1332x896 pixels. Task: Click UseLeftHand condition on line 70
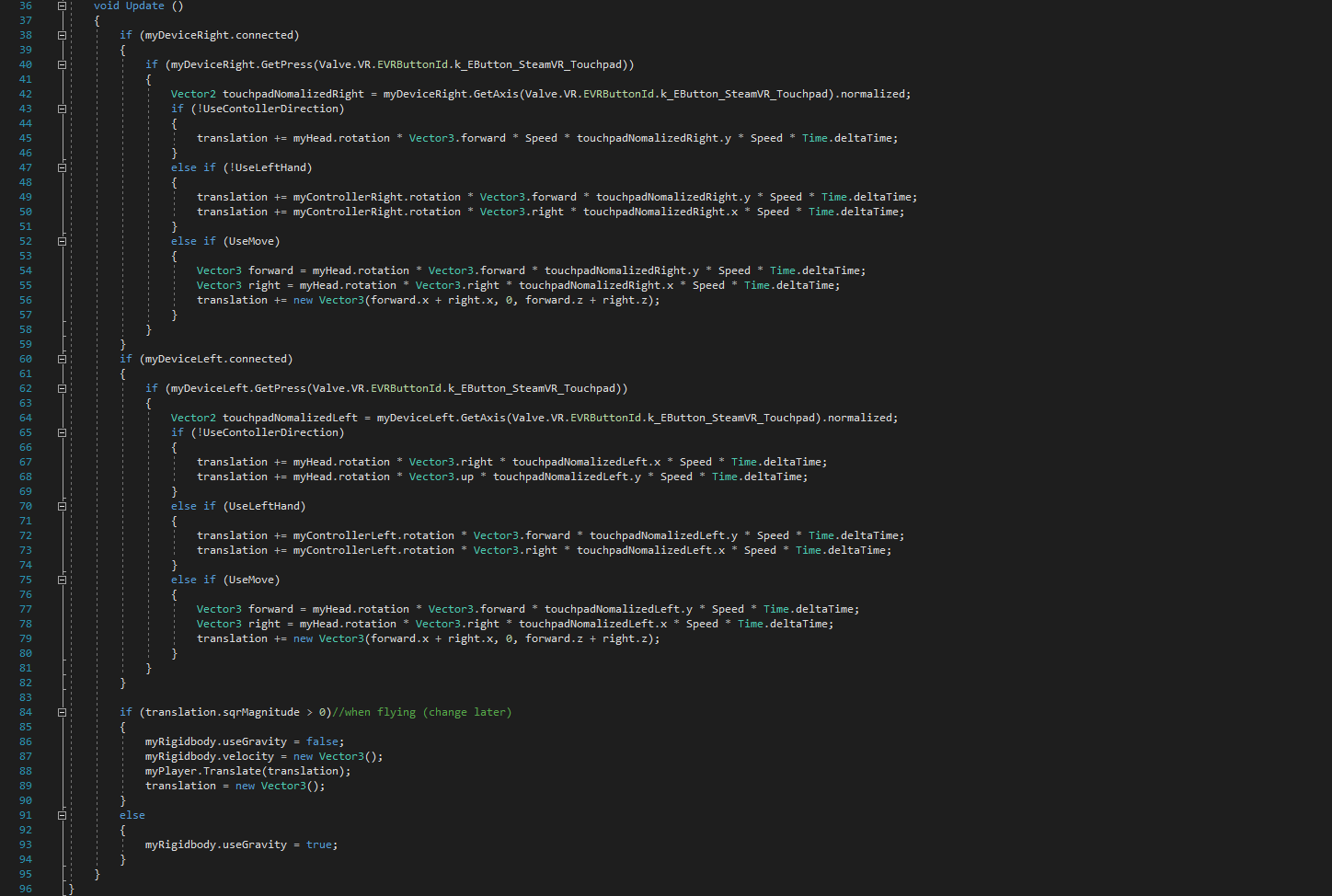264,506
